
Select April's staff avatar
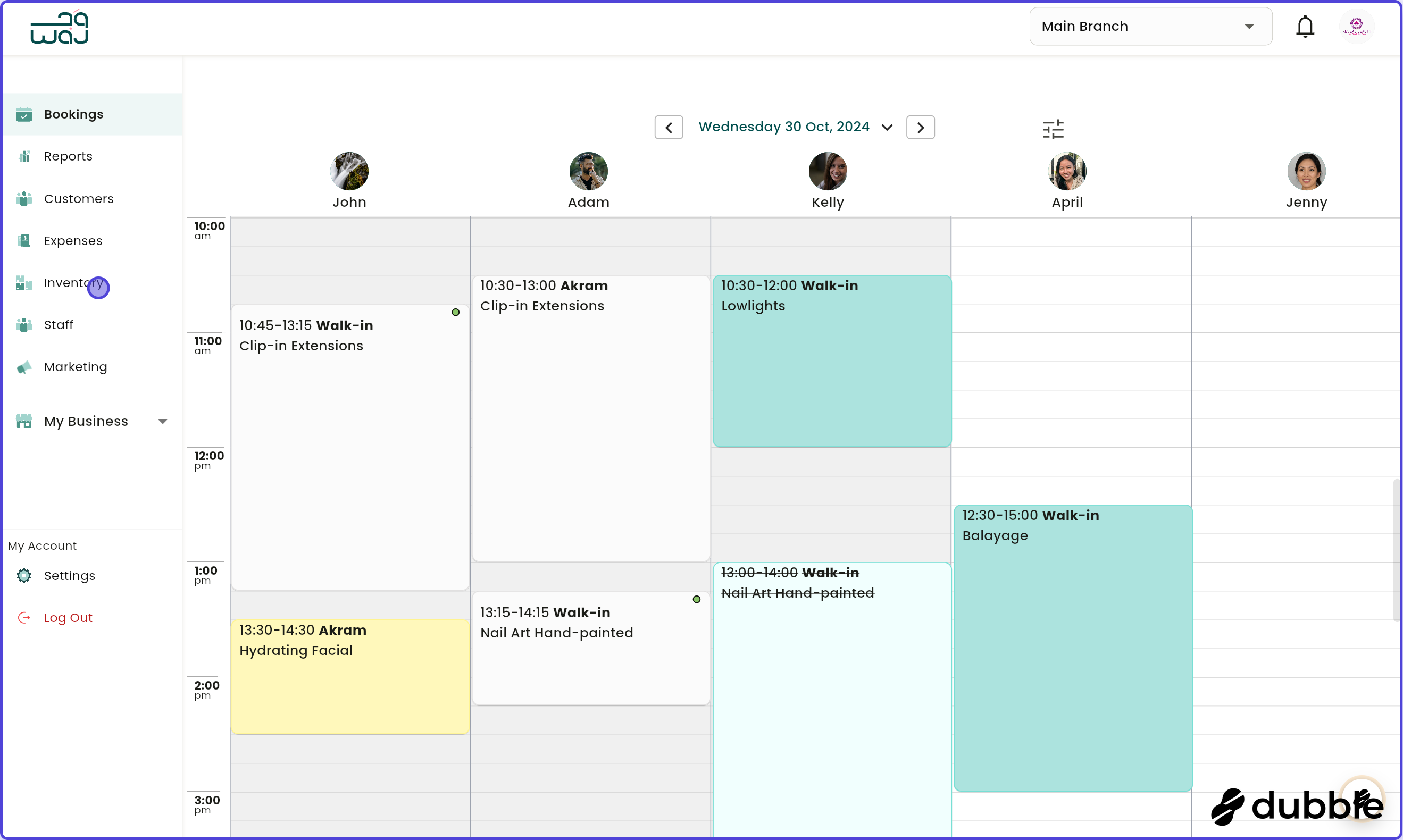(x=1067, y=172)
